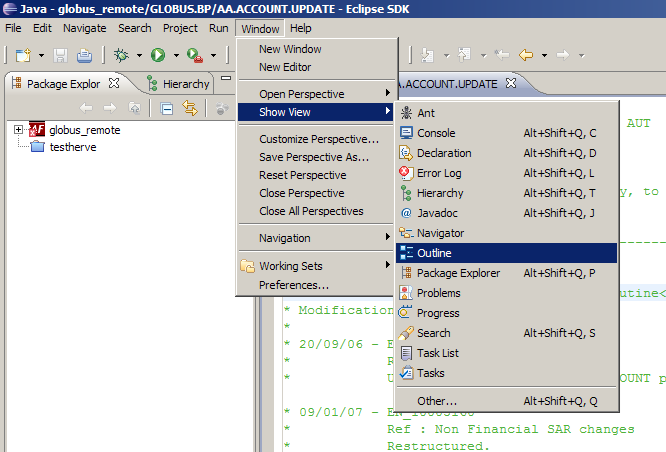Select the testherve project folder

pos(72,147)
